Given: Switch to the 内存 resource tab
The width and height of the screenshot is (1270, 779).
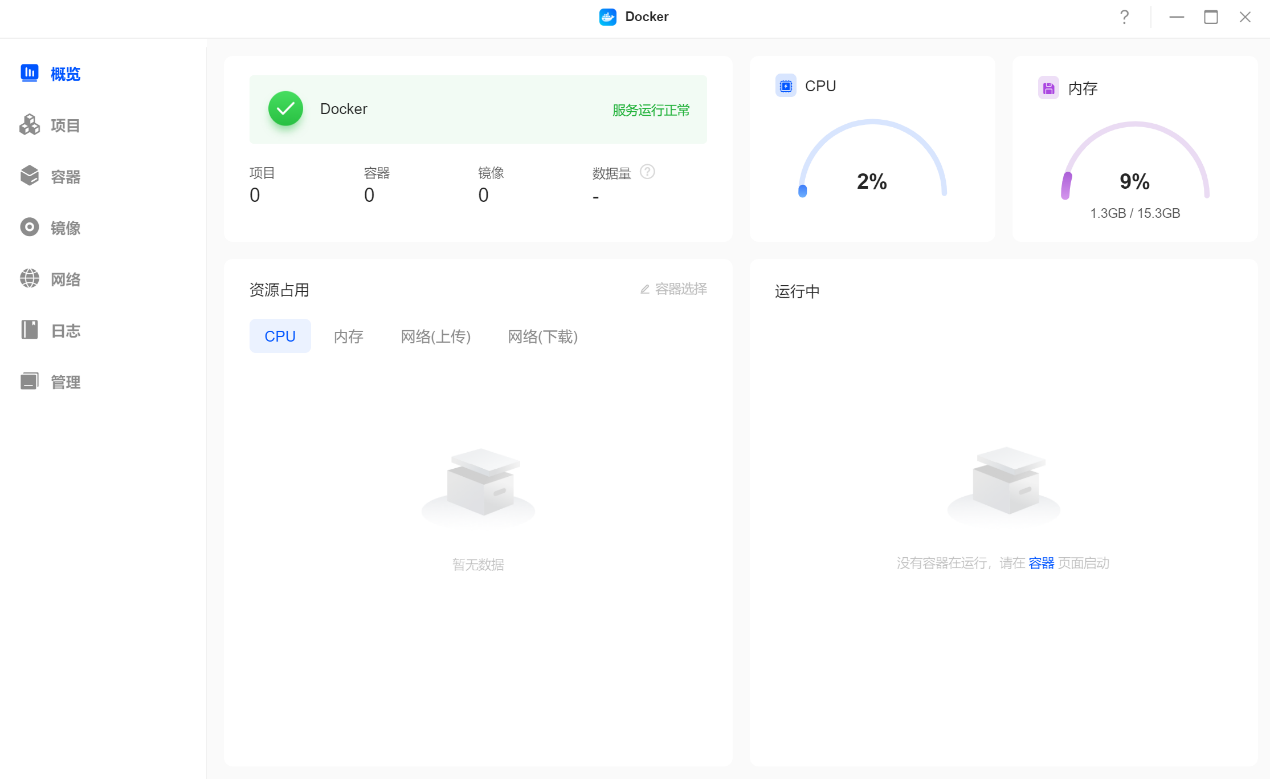Looking at the screenshot, I should tap(348, 336).
